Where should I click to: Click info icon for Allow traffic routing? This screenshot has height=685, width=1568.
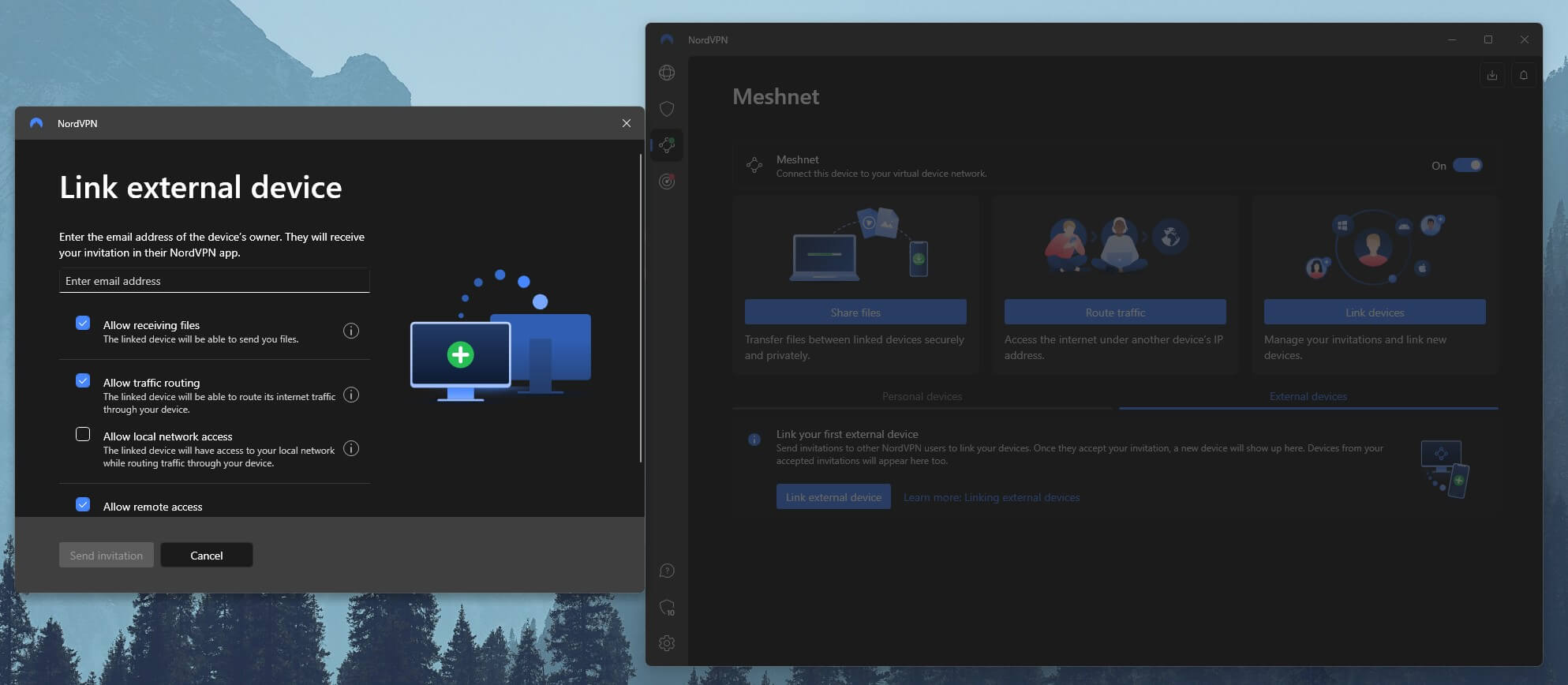pos(351,395)
